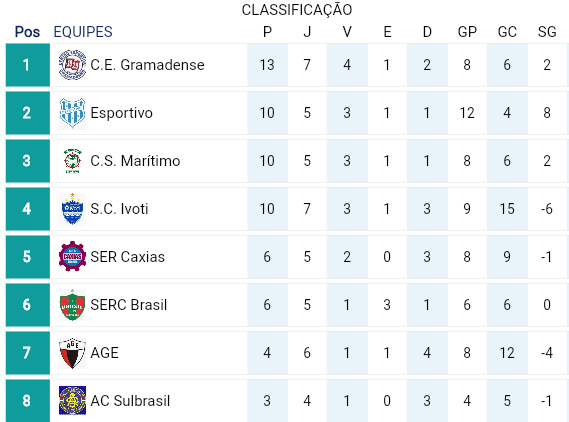Sort by the P points column header
The image size is (569, 422).
point(267,32)
